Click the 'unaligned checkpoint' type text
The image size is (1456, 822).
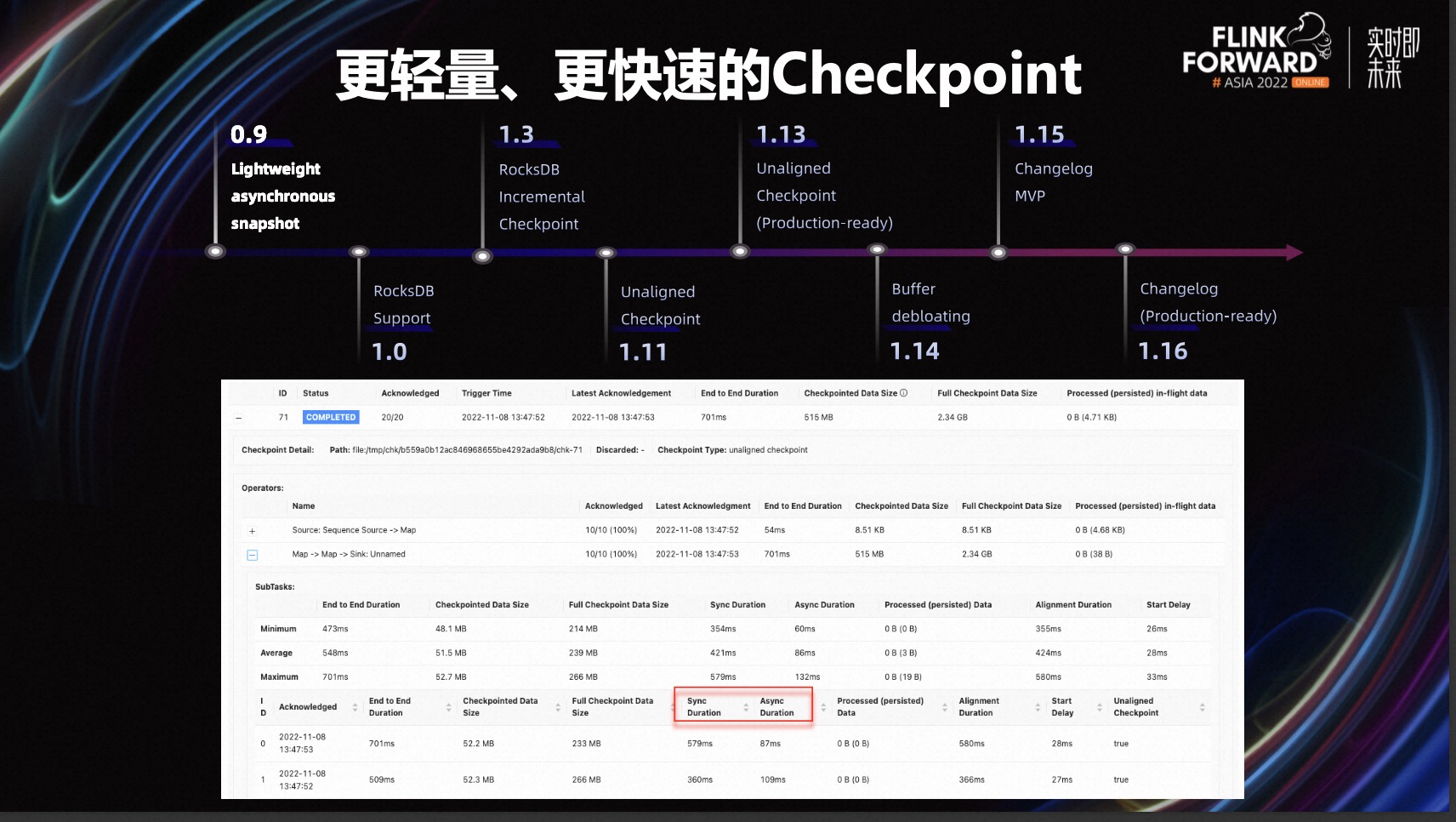point(768,450)
